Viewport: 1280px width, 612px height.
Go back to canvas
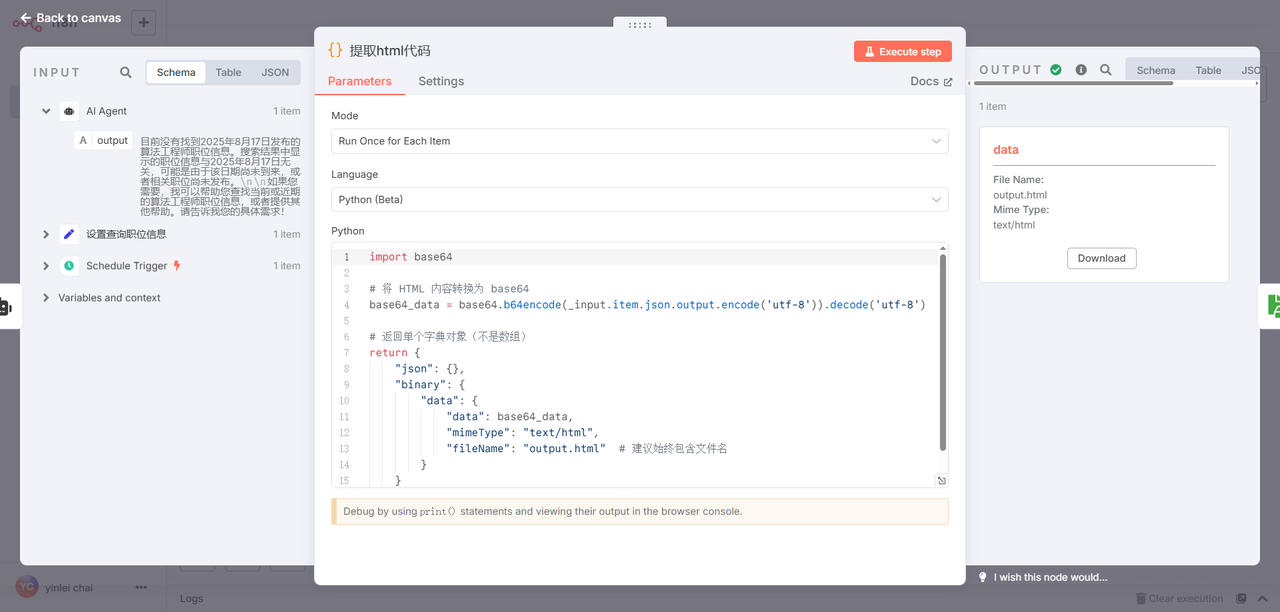pyautogui.click(x=70, y=18)
